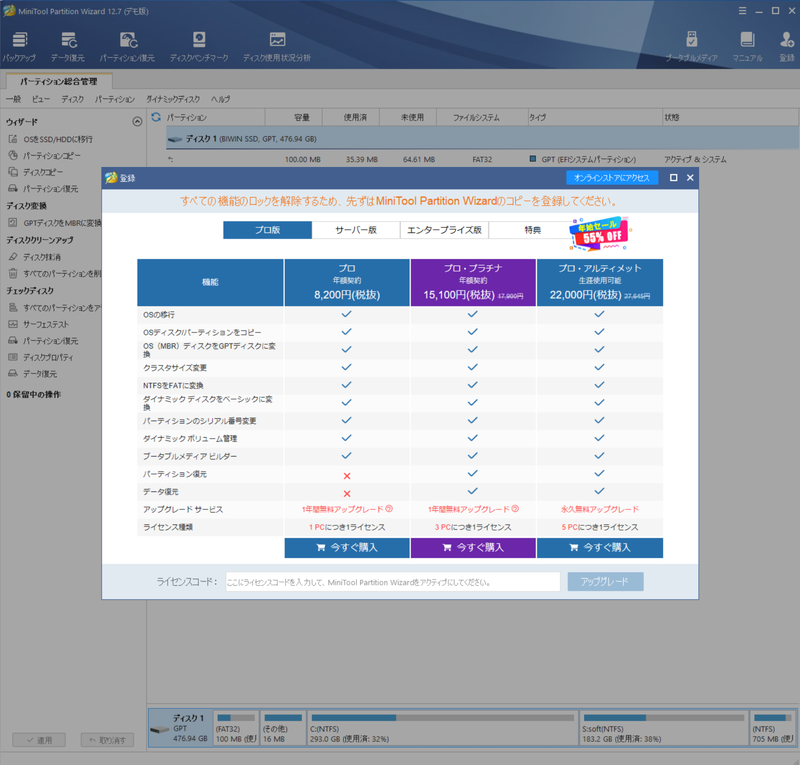This screenshot has width=800, height=765.
Task: Open the hamburger menu in title bar
Action: click(x=742, y=11)
